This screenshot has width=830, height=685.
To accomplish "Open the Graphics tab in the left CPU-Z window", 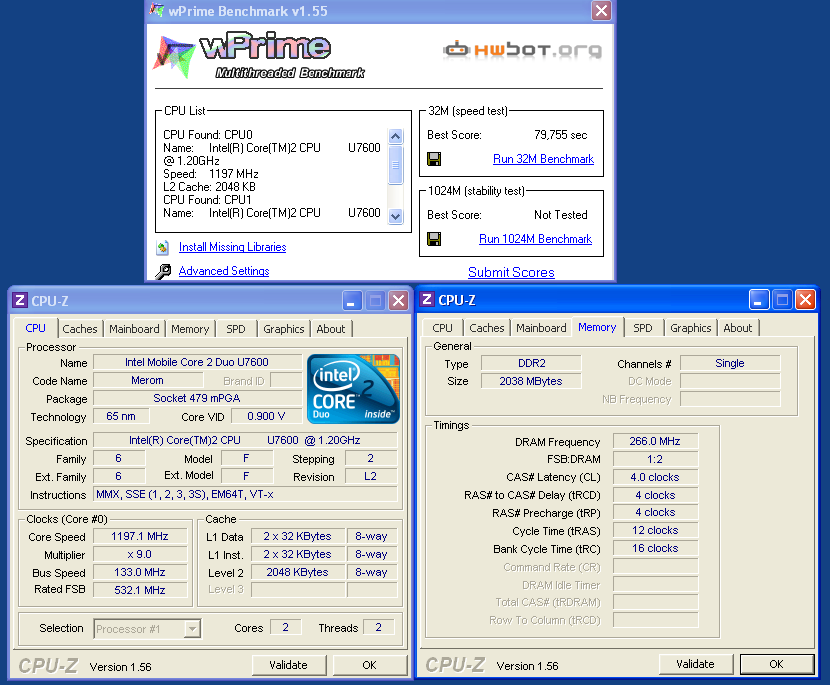I will click(284, 329).
